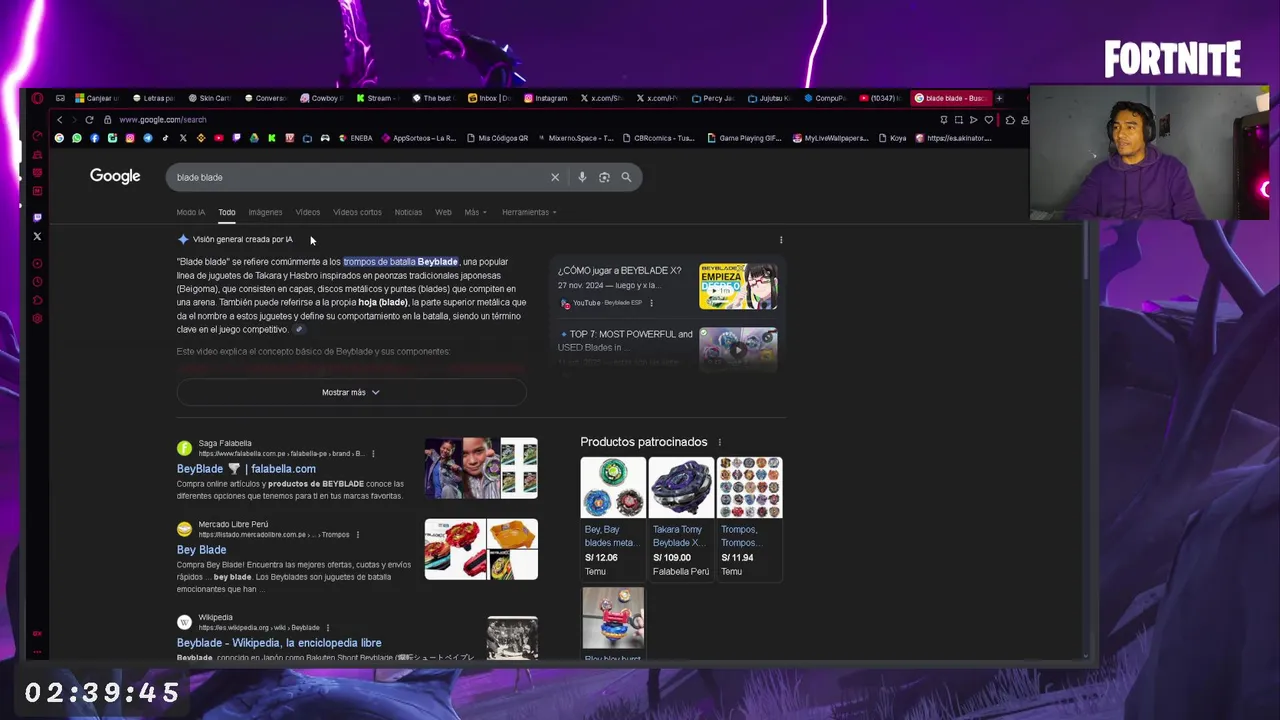This screenshot has width=1280, height=720.
Task: Open Twitch from the Opera sidebar
Action: (37, 217)
